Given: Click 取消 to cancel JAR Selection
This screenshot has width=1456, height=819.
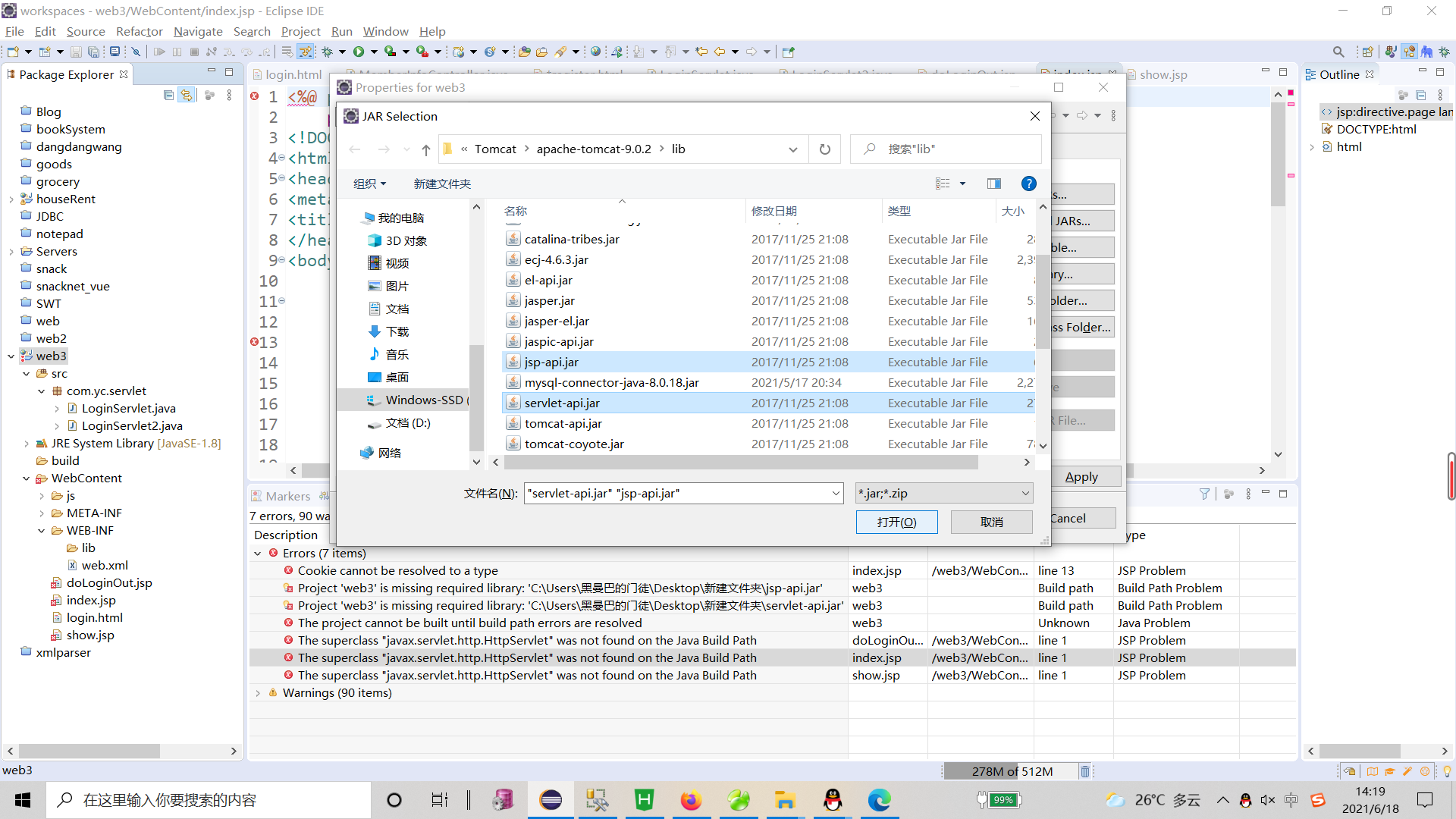Looking at the screenshot, I should [x=991, y=522].
